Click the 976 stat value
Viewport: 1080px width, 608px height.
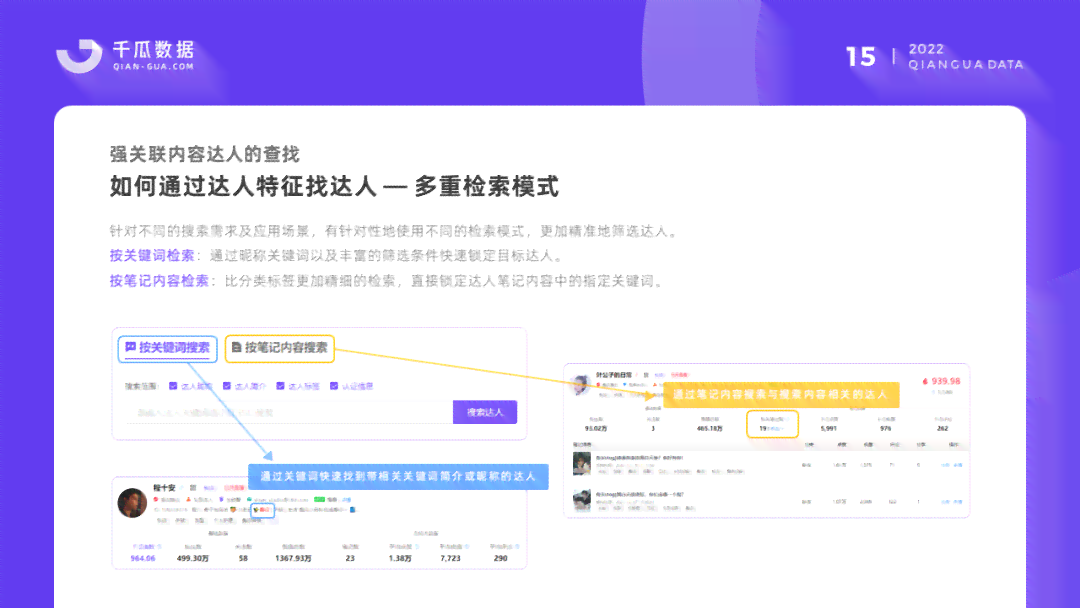point(886,428)
